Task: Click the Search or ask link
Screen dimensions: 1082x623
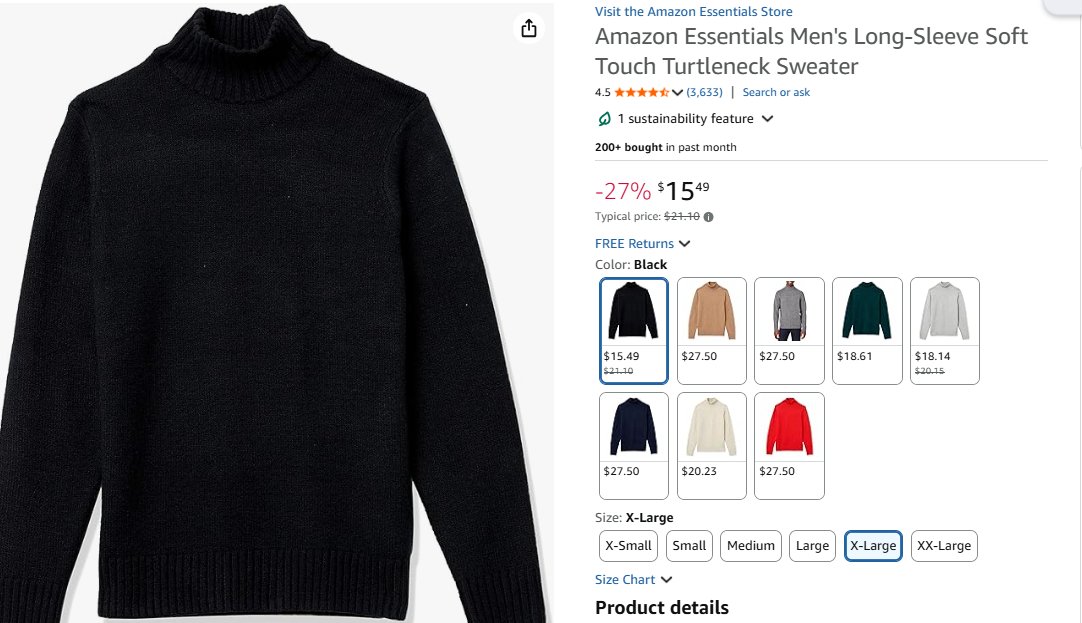Action: coord(776,92)
